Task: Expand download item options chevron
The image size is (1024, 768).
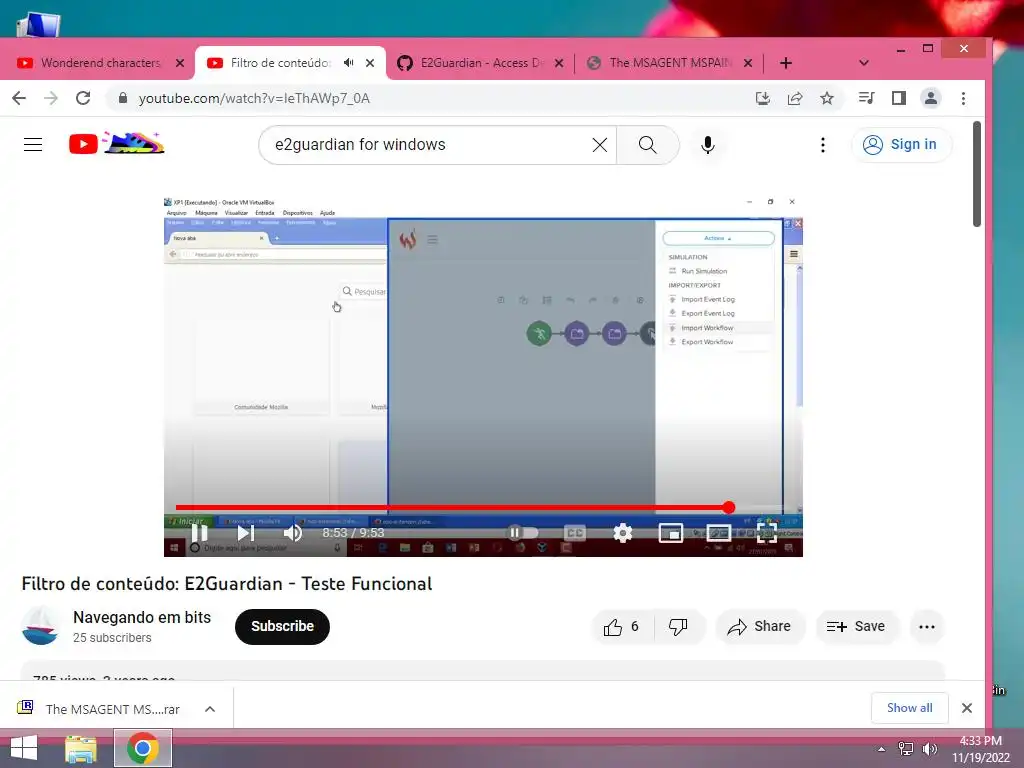Action: tap(210, 709)
